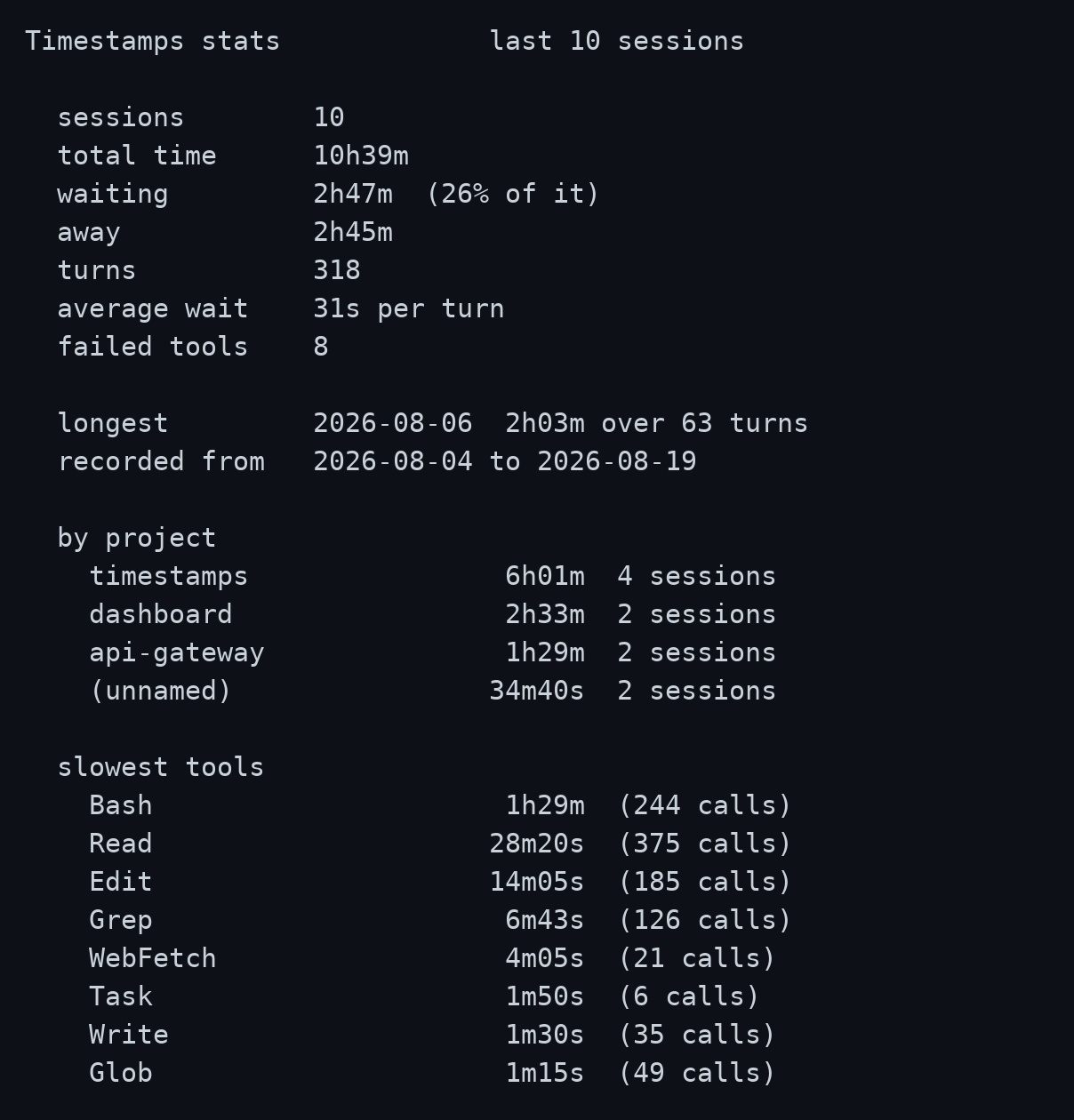Select the longest session date 2026-08-06
The height and width of the screenshot is (1120, 1074).
[393, 424]
